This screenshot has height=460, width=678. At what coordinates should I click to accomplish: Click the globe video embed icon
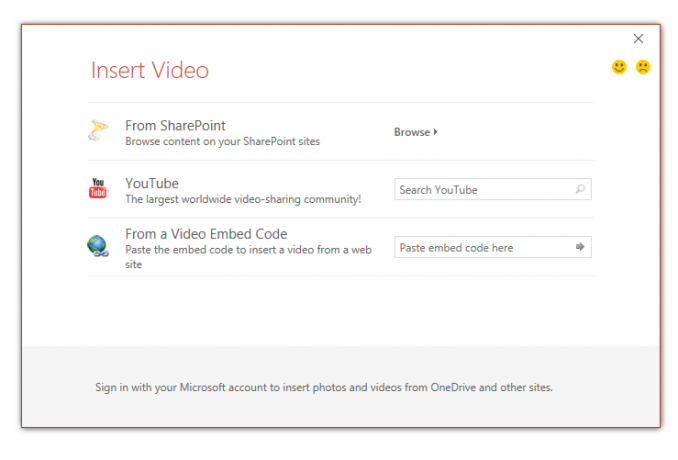pos(98,246)
